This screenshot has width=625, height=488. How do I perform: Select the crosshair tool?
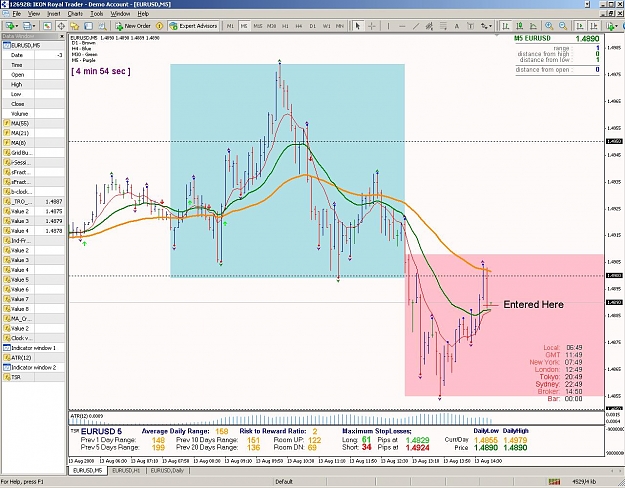[x=371, y=26]
